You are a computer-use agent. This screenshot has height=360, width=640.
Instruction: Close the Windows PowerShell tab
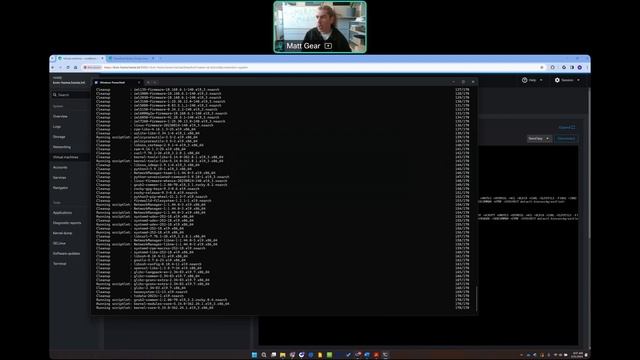tap(139, 82)
